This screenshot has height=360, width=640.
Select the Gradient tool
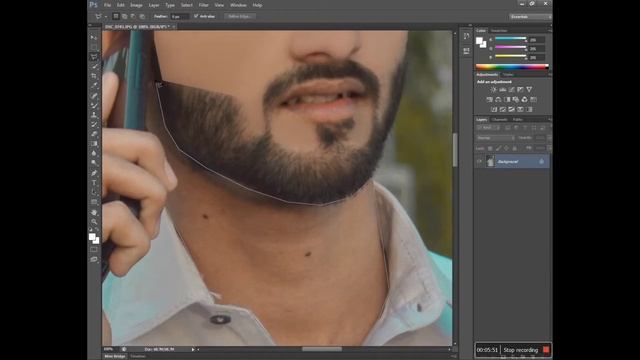point(94,144)
